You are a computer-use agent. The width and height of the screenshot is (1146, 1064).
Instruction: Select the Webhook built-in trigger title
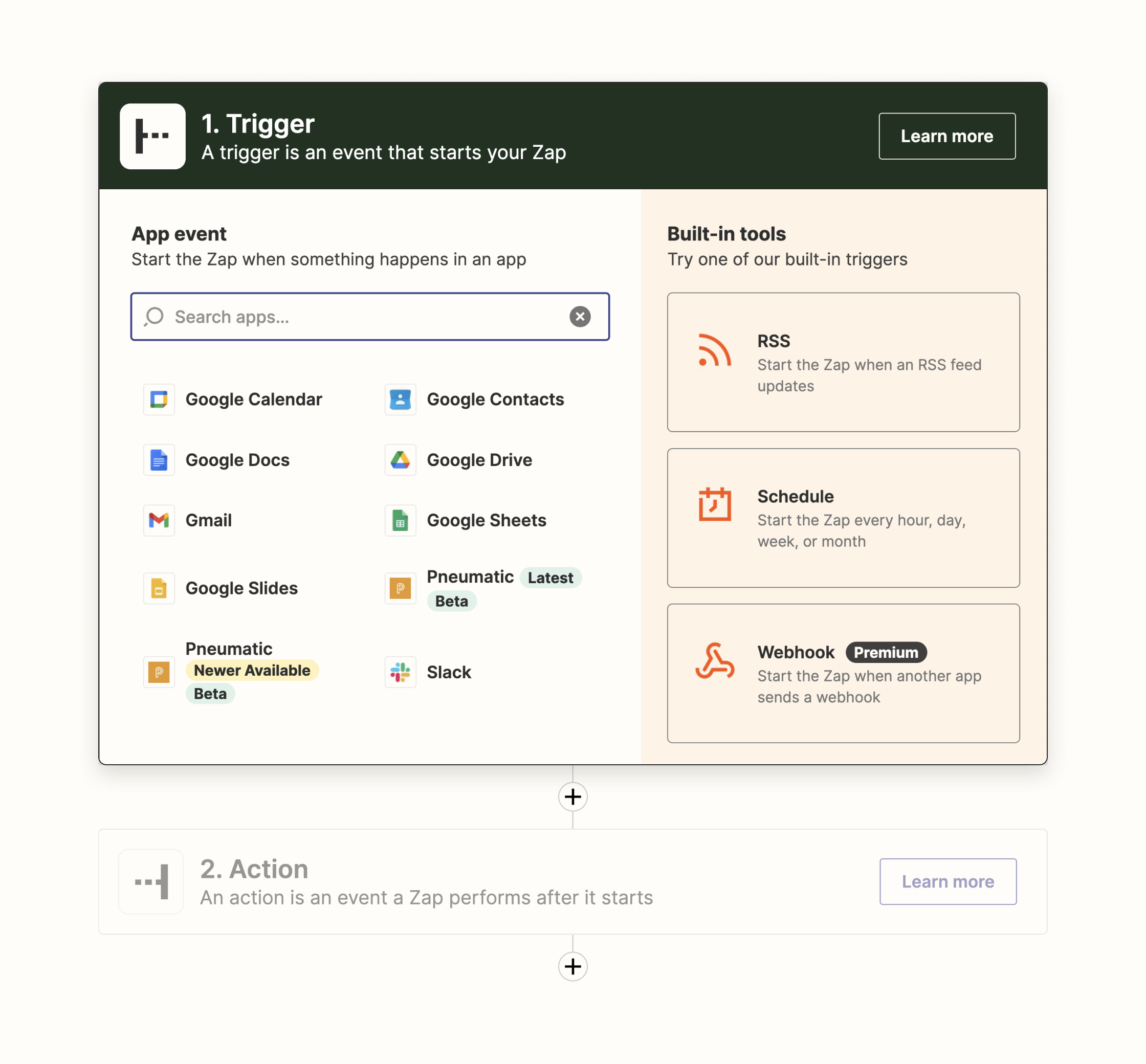pyautogui.click(x=795, y=652)
